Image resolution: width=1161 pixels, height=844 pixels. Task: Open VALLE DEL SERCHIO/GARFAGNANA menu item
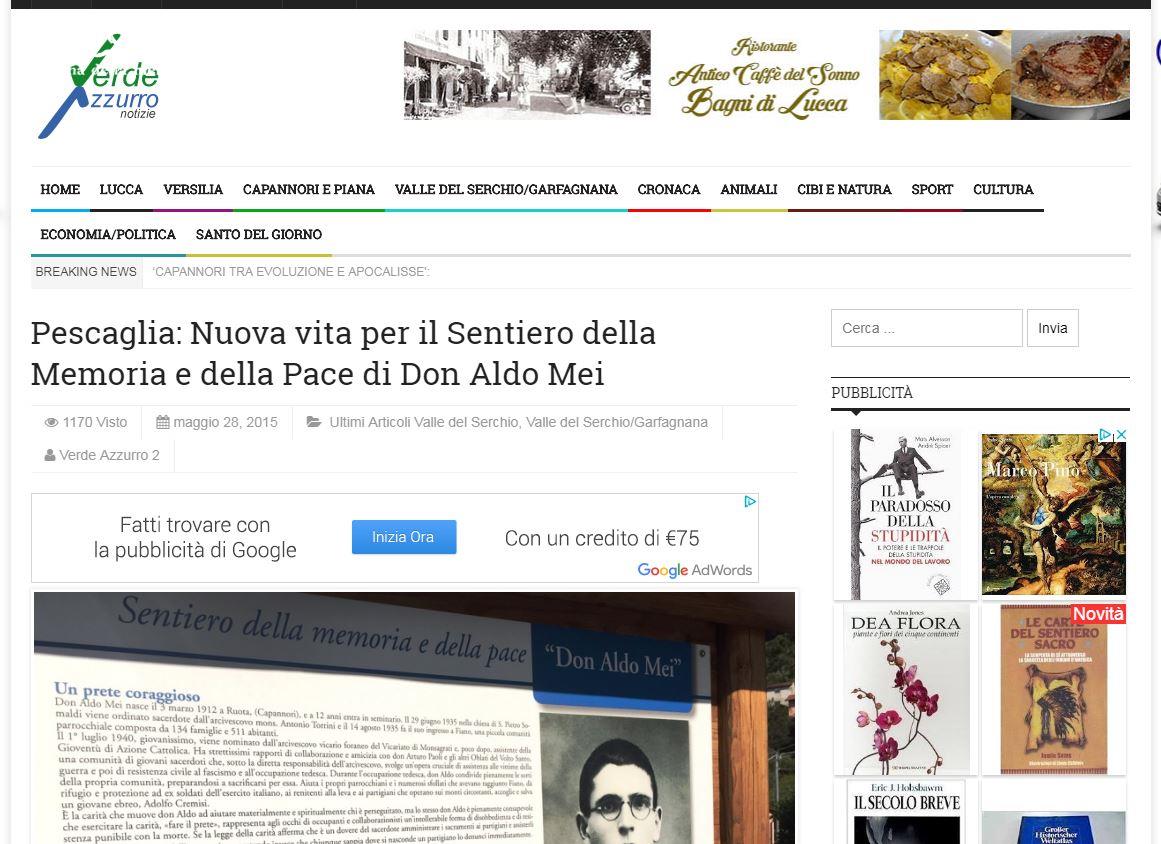tap(506, 190)
